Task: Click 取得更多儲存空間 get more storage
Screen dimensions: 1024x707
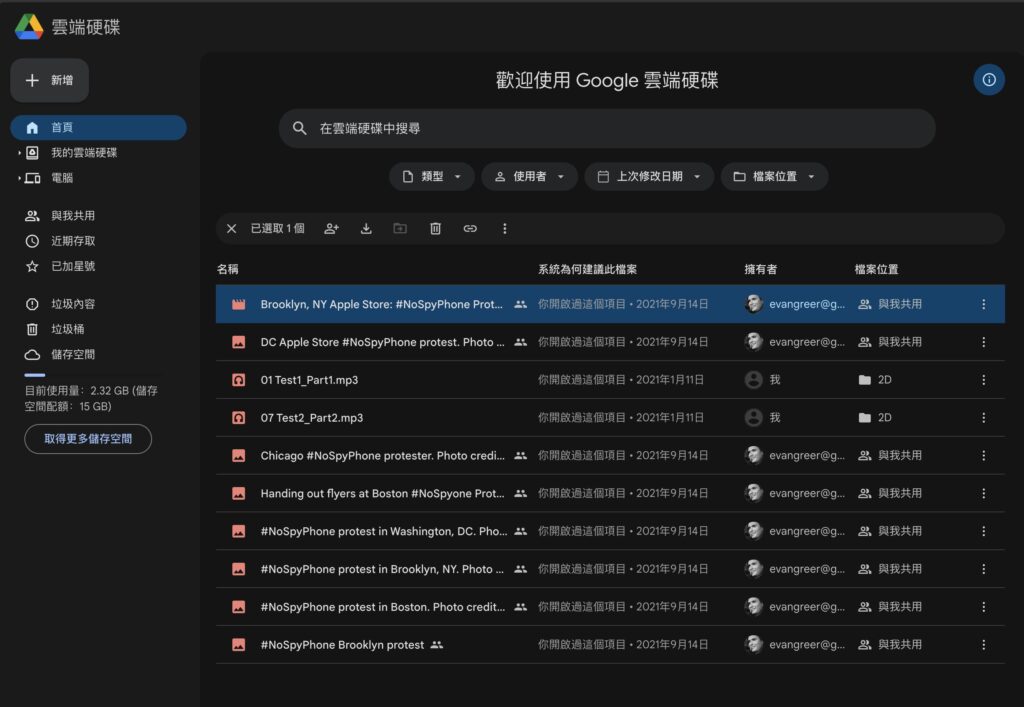Action: pyautogui.click(x=88, y=439)
